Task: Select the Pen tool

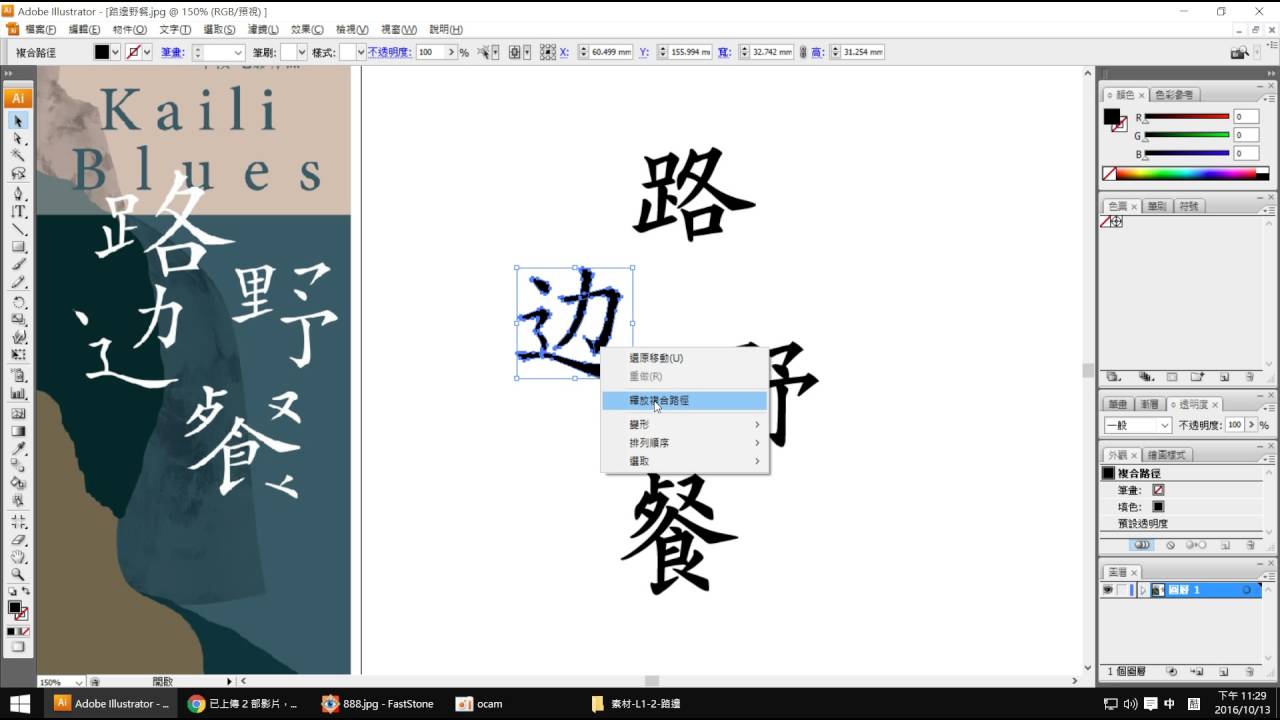Action: pyautogui.click(x=18, y=194)
